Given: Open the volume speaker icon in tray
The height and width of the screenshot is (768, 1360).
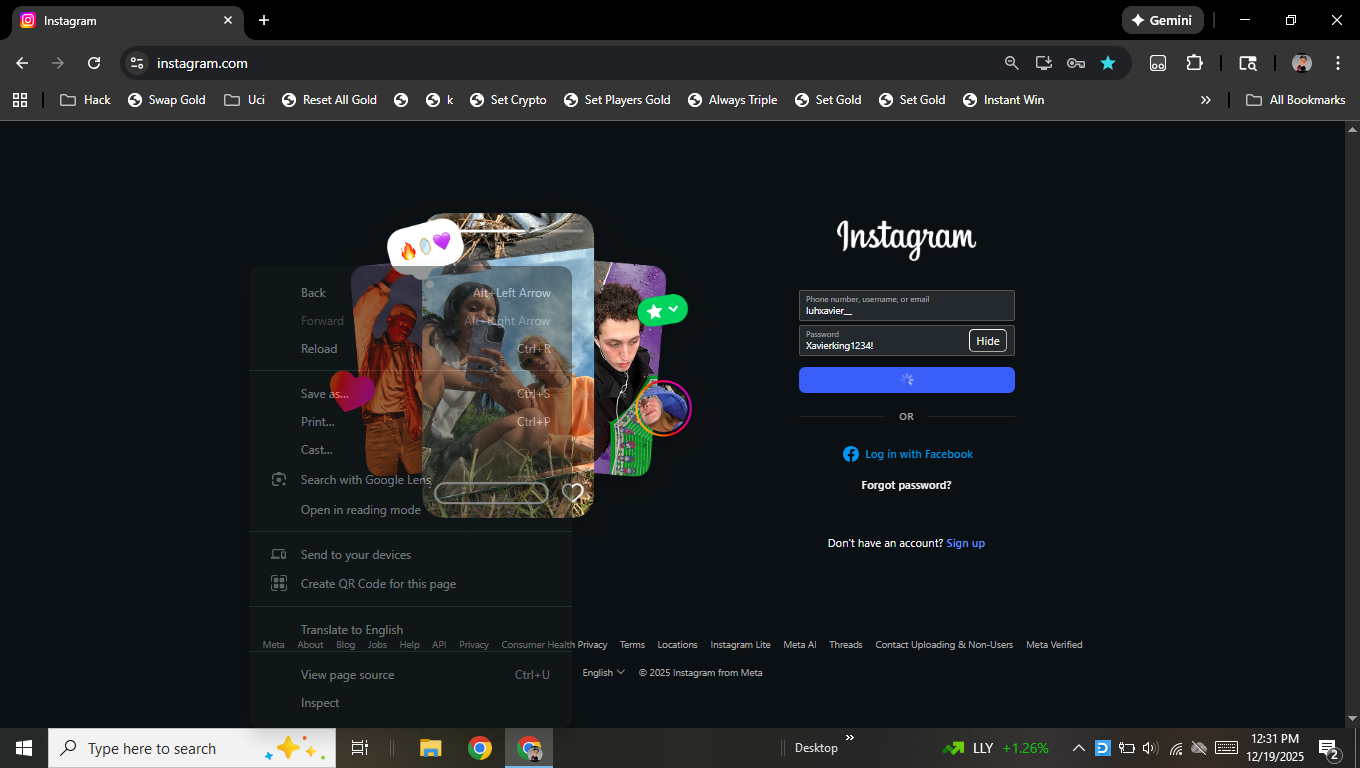Looking at the screenshot, I should (x=1149, y=748).
